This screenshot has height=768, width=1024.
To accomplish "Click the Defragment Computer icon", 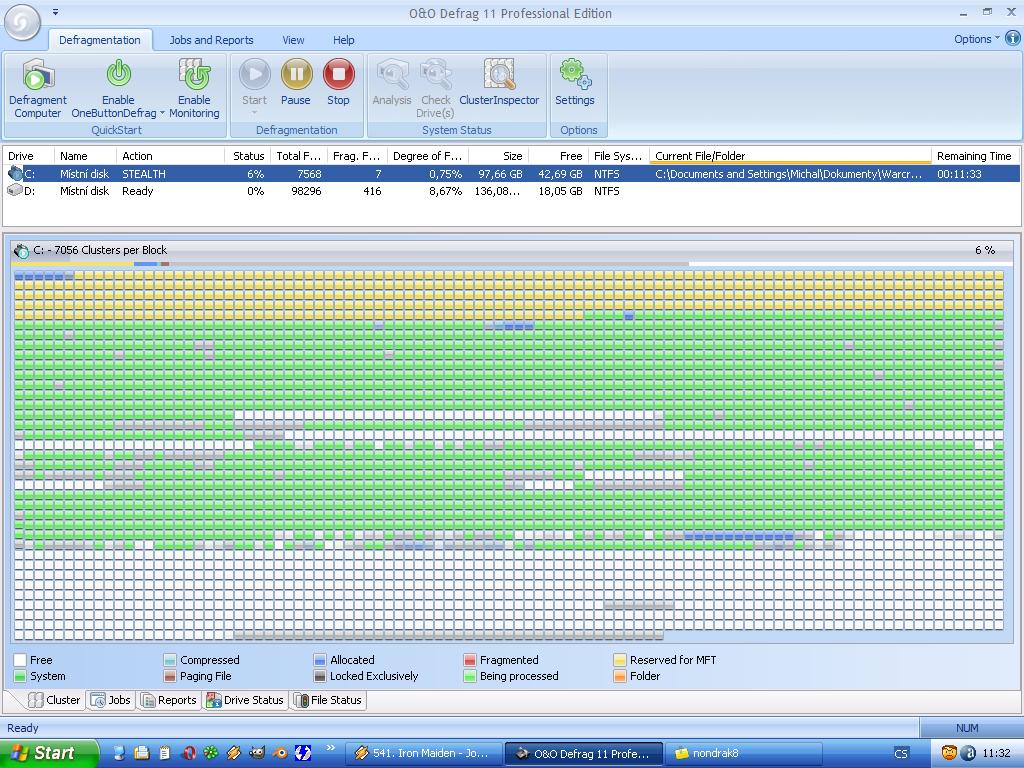I will point(38,74).
